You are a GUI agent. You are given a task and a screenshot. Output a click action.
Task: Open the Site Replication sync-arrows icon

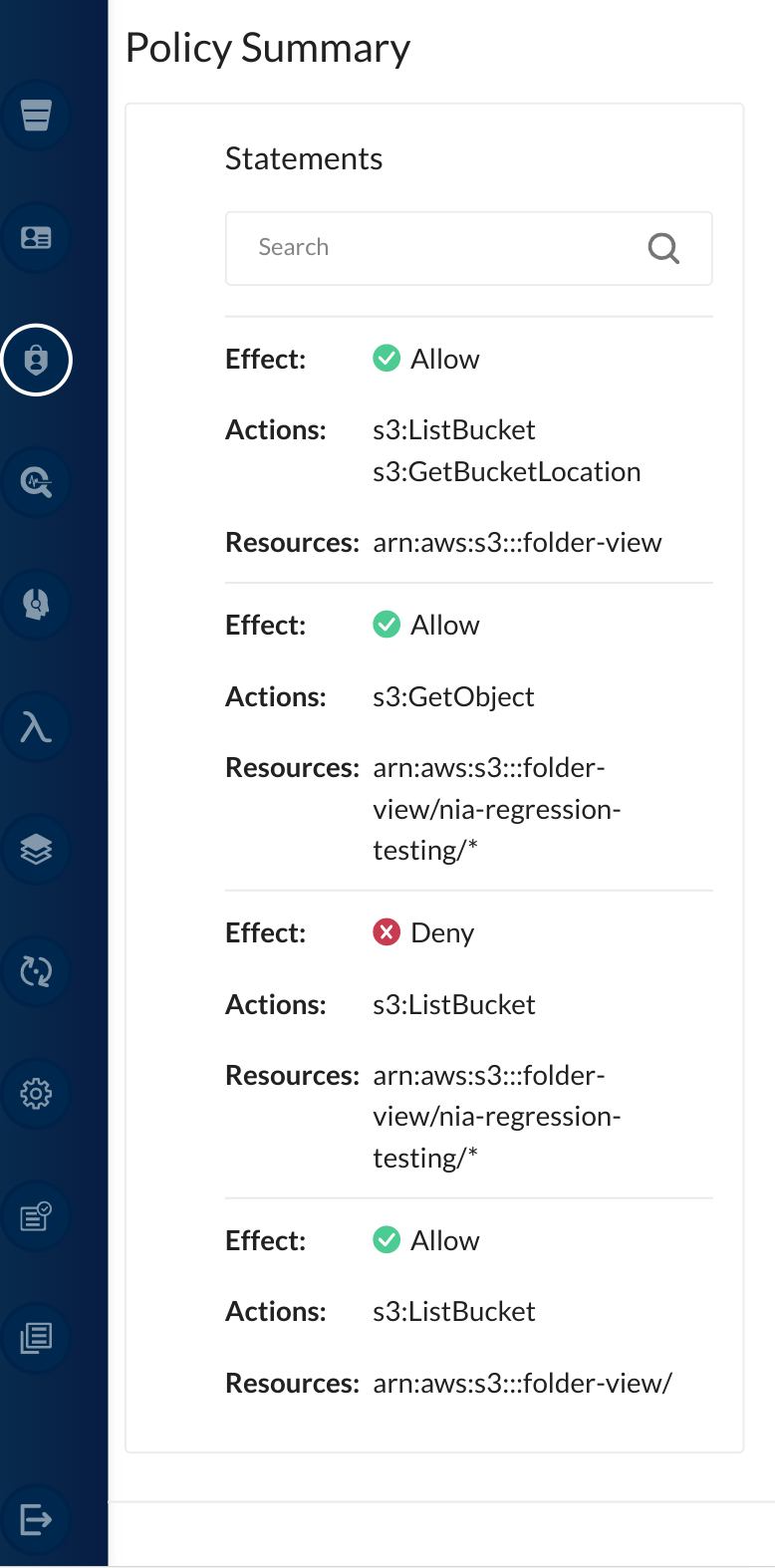pos(36,971)
